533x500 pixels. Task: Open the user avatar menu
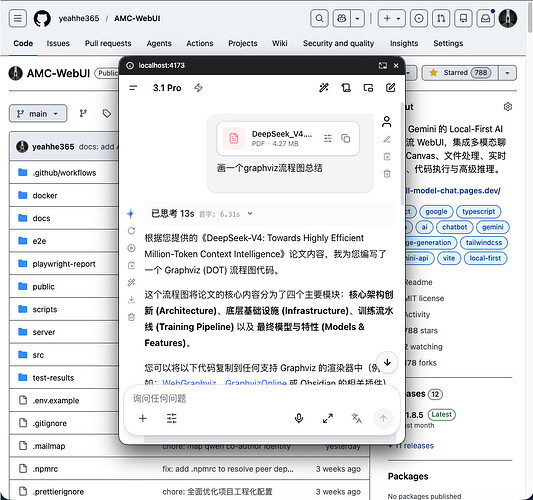click(x=508, y=18)
